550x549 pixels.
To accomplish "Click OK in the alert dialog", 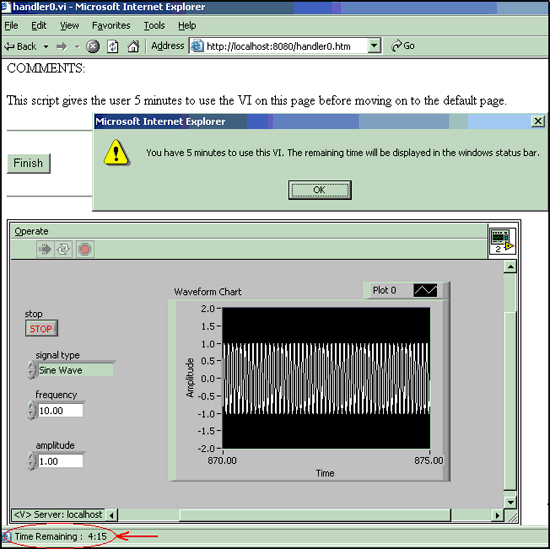I will pos(320,190).
